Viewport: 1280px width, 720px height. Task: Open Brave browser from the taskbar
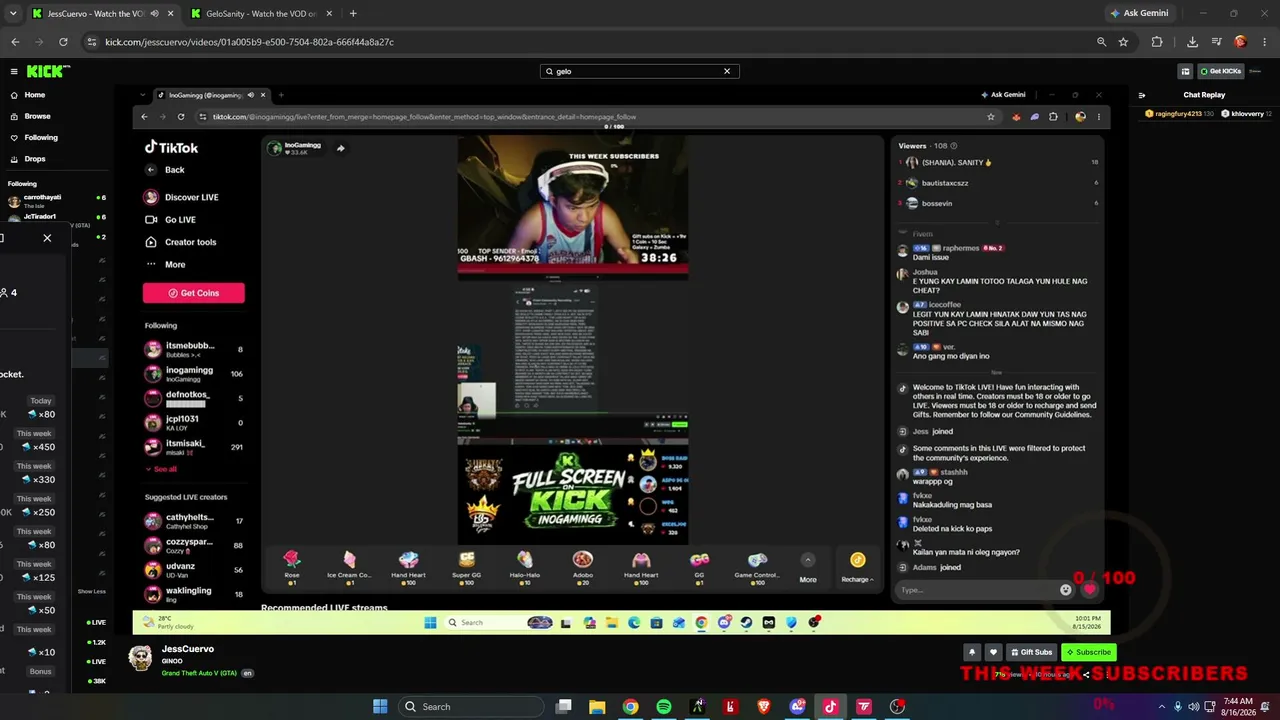click(764, 707)
